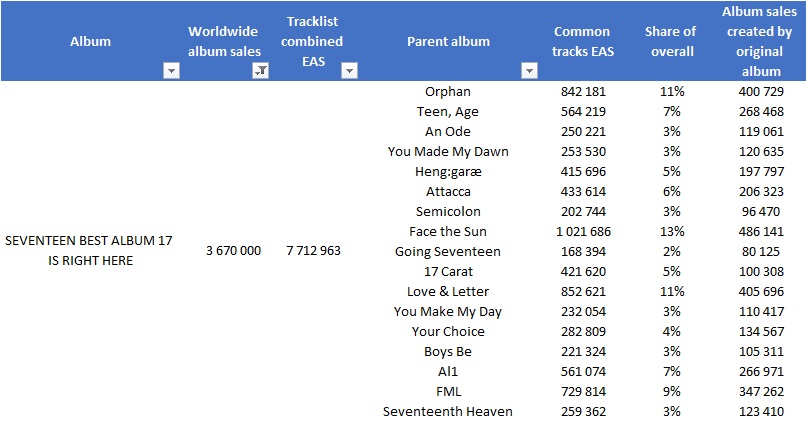Screen dimensions: 806x421
Task: Click the Album sales created header
Action: click(x=759, y=41)
